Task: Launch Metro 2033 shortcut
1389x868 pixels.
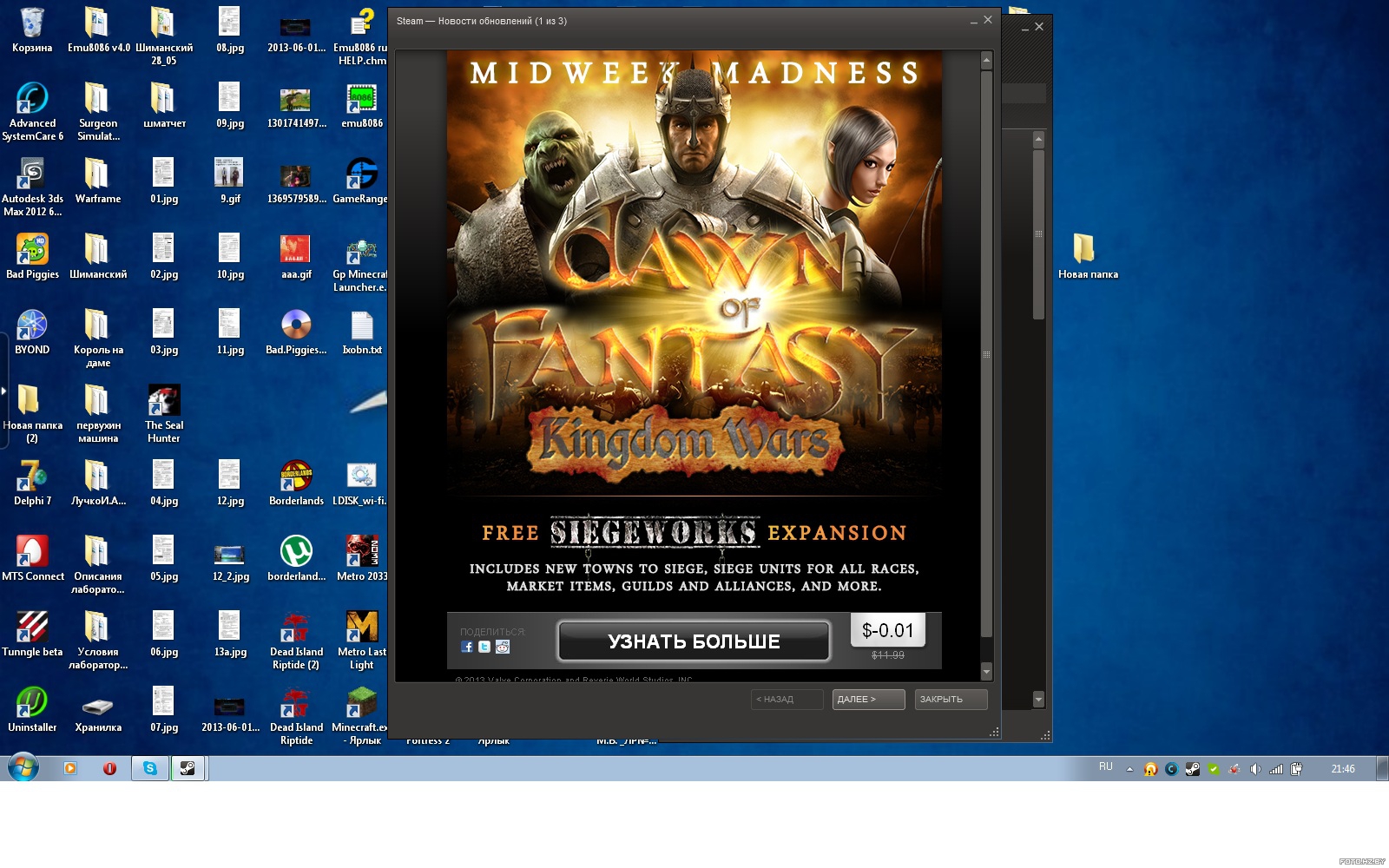Action: click(362, 559)
